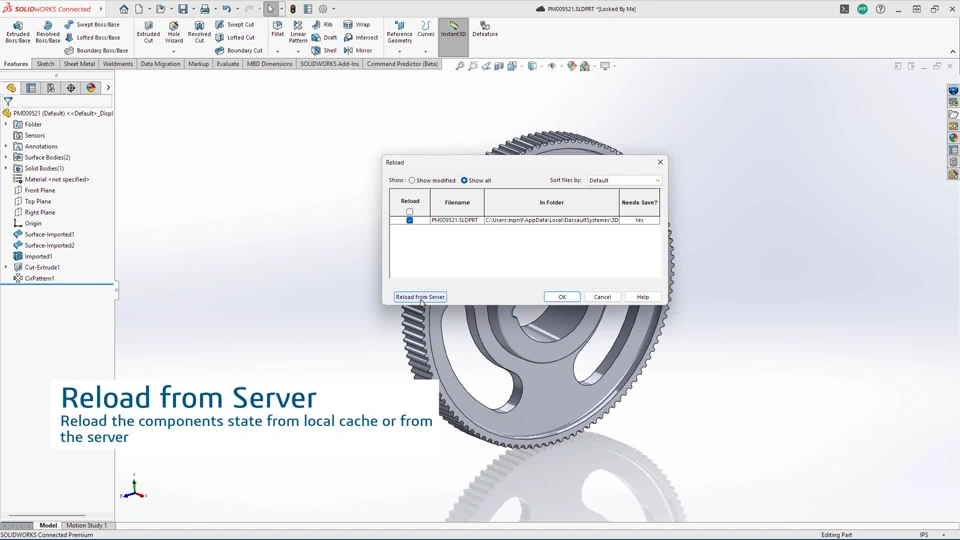The height and width of the screenshot is (540, 960).
Task: Expand the Cut-Extrude1 feature
Action: 6,268
